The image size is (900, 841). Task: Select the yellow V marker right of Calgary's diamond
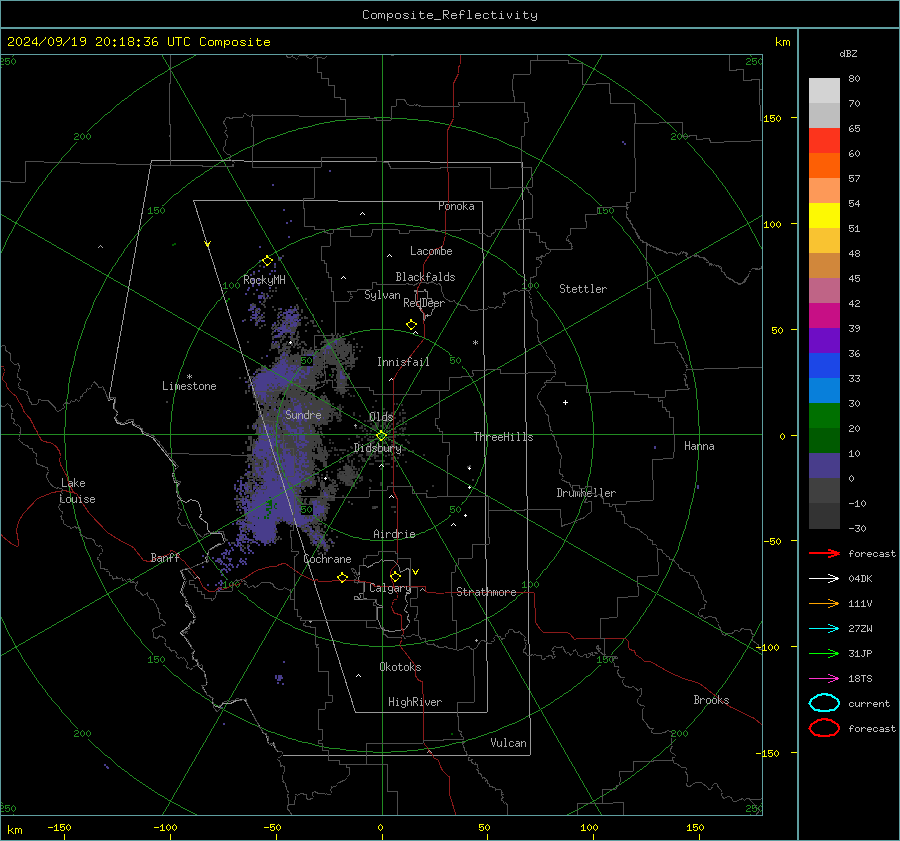(416, 572)
